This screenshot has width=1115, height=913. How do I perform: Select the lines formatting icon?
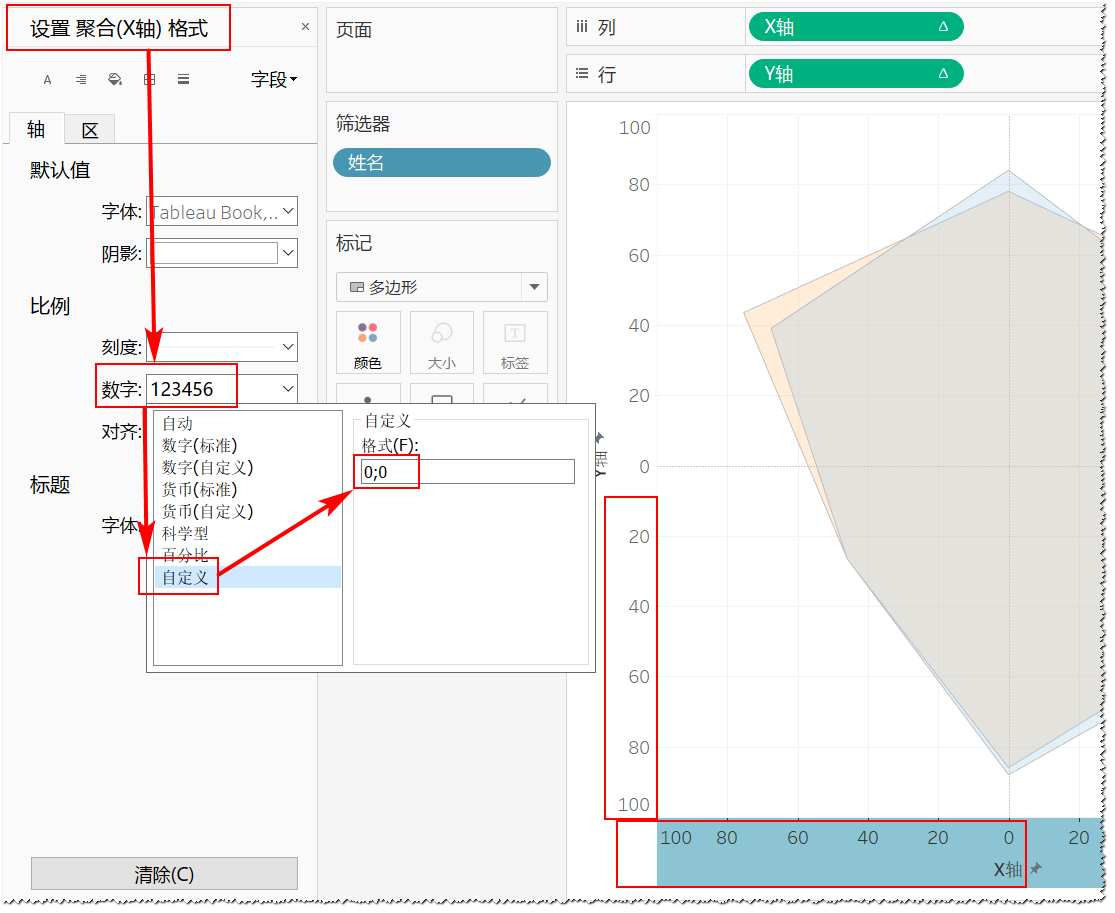(183, 79)
